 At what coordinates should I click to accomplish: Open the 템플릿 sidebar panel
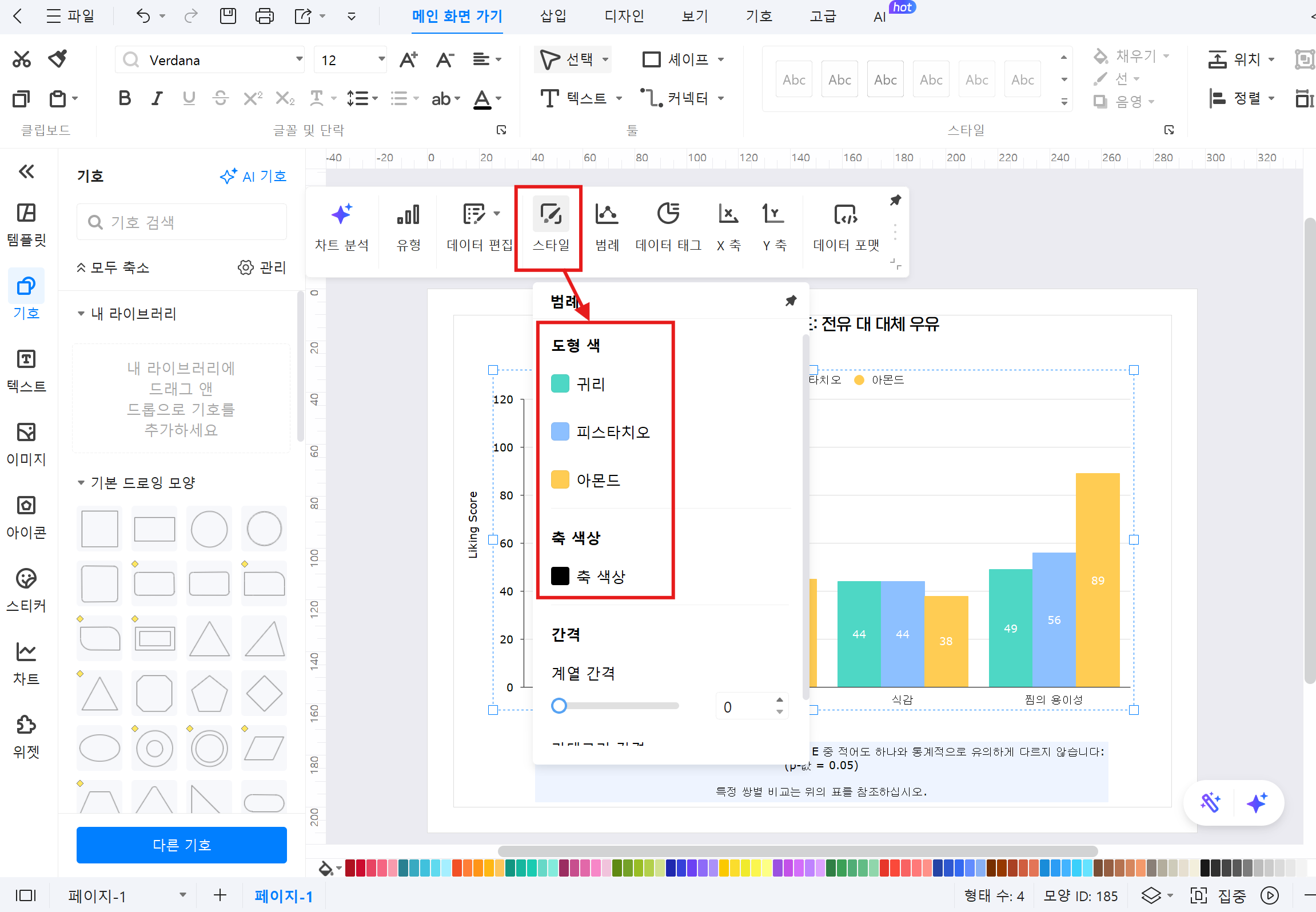point(26,225)
